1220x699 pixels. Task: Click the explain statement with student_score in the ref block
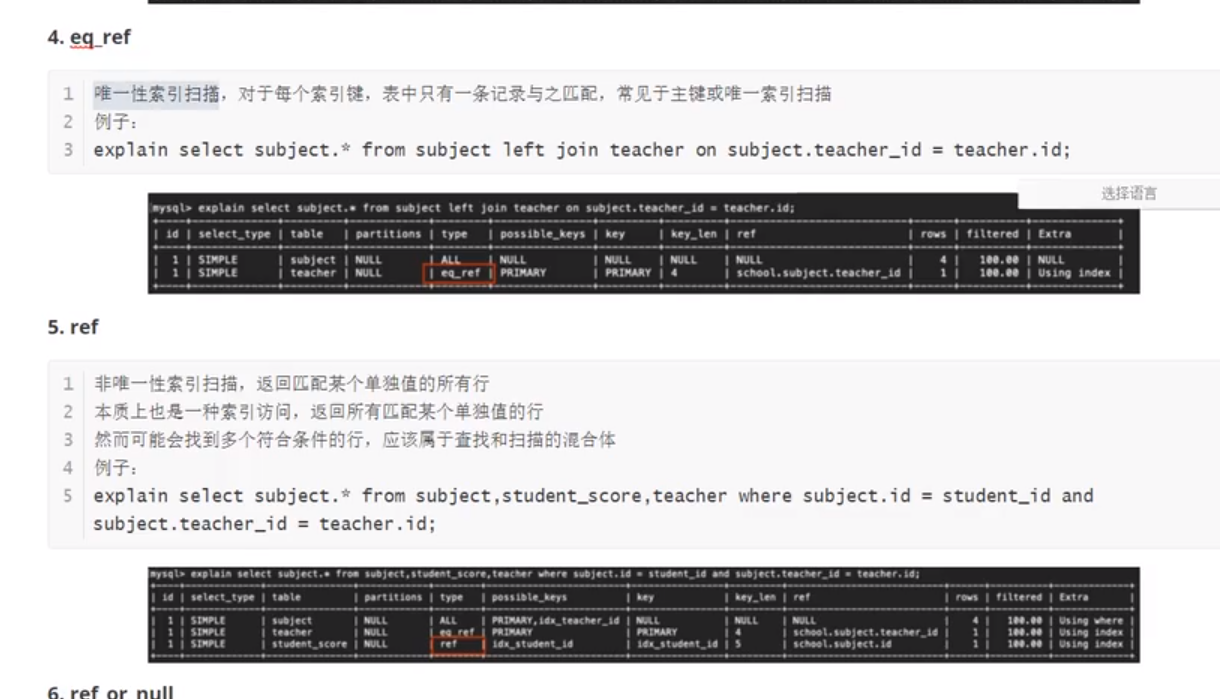[x=593, y=496]
